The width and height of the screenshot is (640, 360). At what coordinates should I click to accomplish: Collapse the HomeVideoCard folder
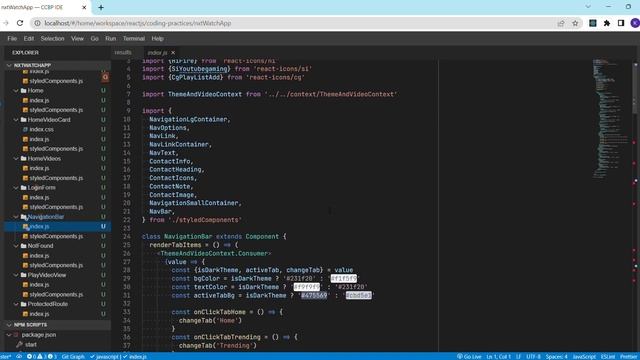point(16,120)
